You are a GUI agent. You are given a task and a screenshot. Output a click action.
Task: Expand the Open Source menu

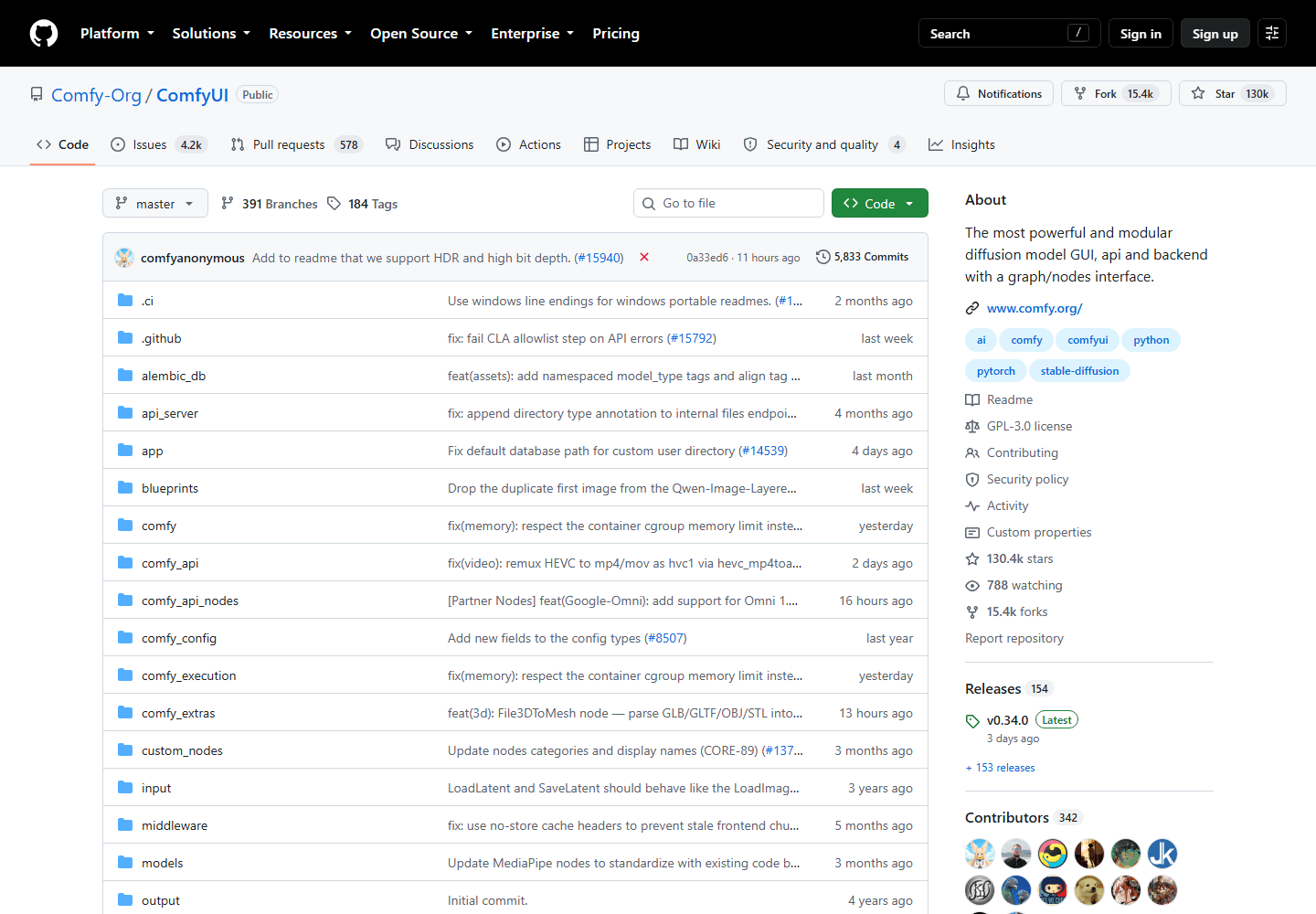(421, 33)
